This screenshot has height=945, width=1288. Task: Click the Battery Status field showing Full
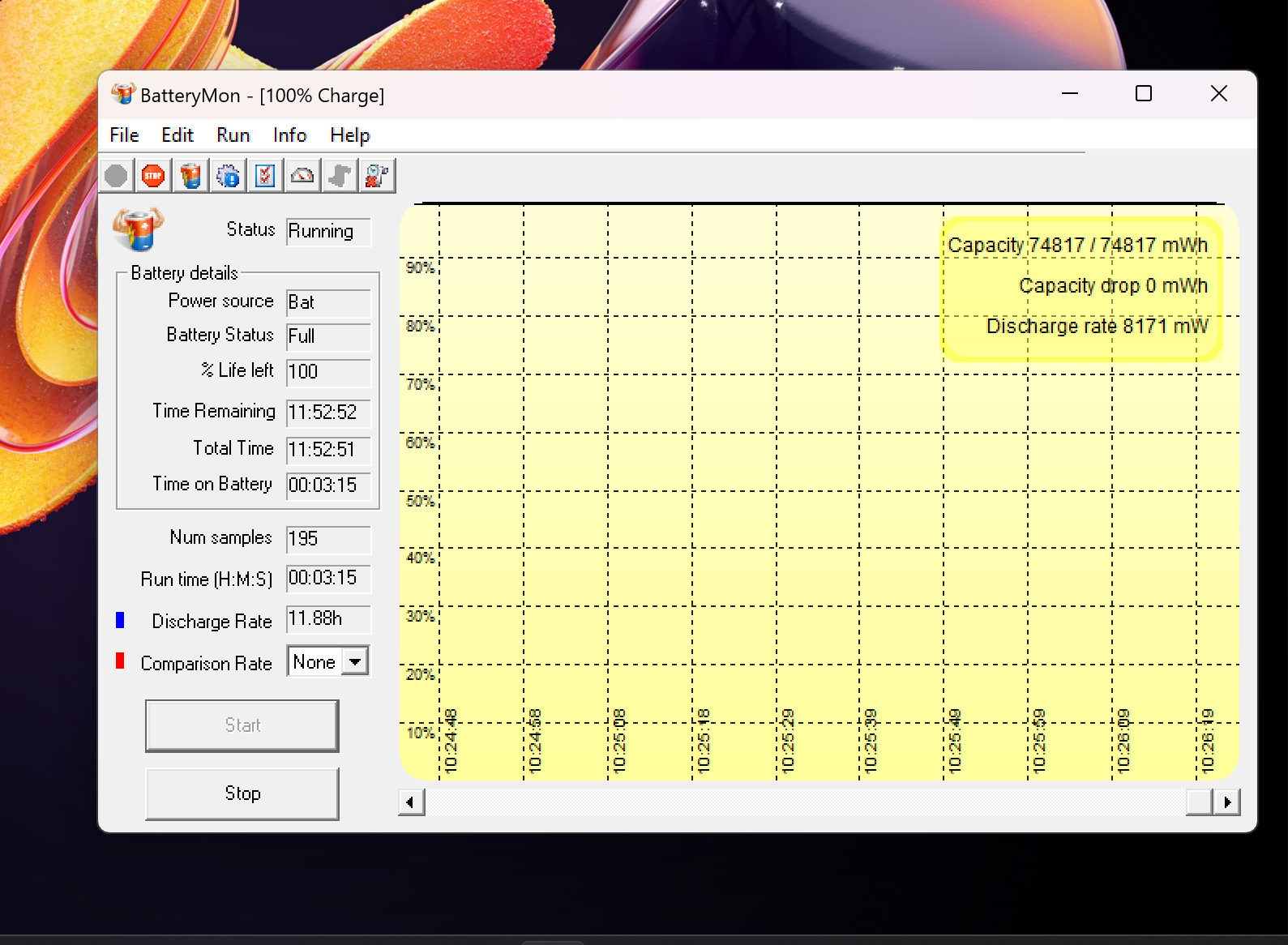(x=328, y=336)
